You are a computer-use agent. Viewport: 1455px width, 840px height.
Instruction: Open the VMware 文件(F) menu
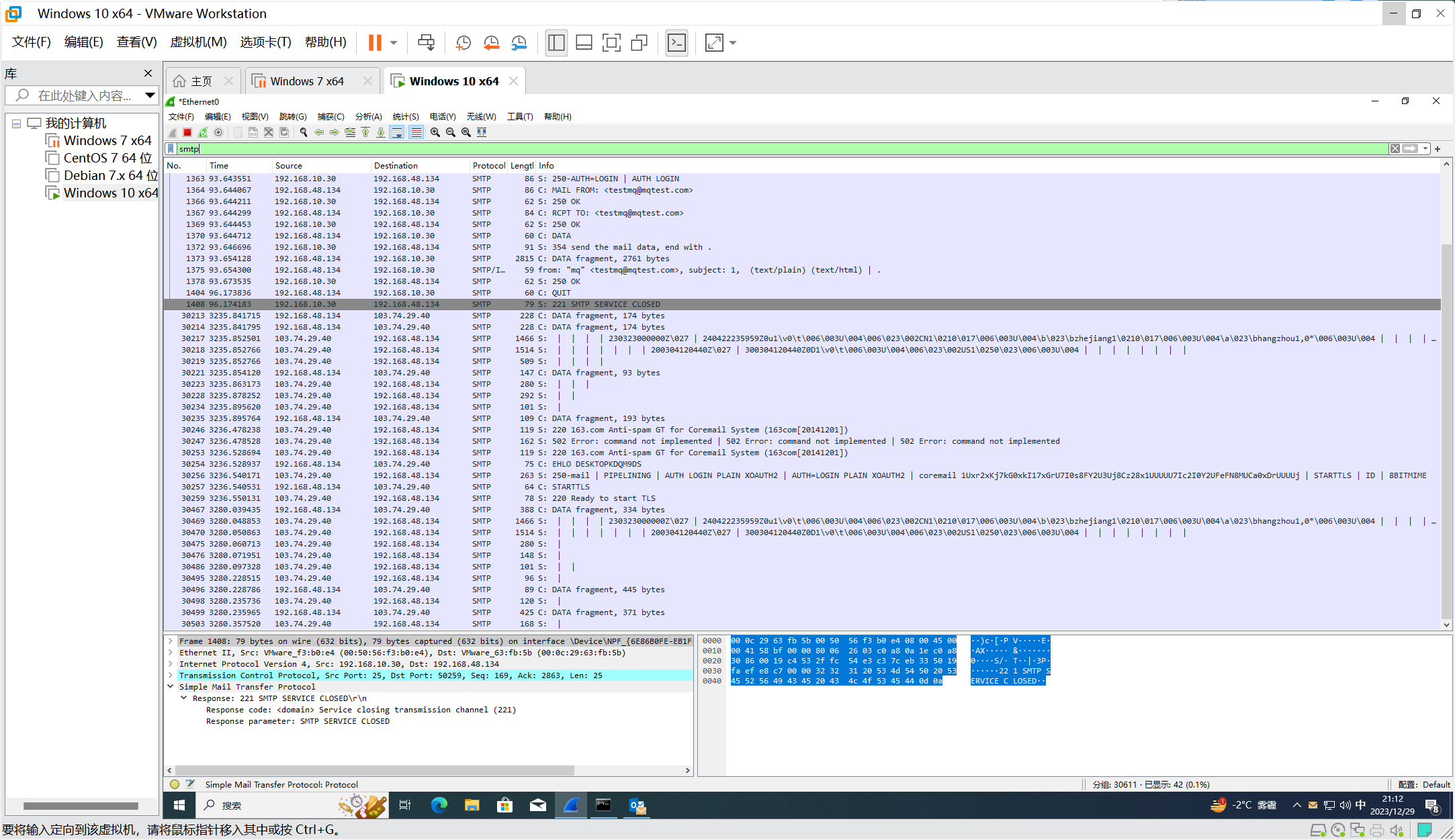[x=32, y=42]
